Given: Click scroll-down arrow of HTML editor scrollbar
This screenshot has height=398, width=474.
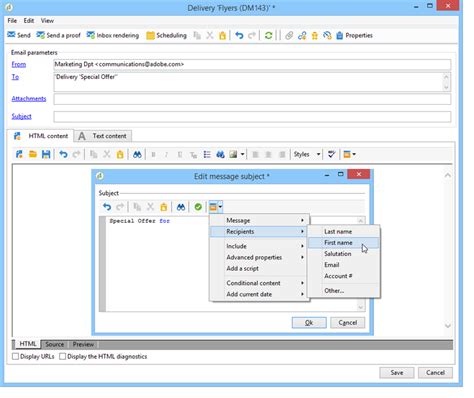Looking at the screenshot, I should click(x=448, y=325).
